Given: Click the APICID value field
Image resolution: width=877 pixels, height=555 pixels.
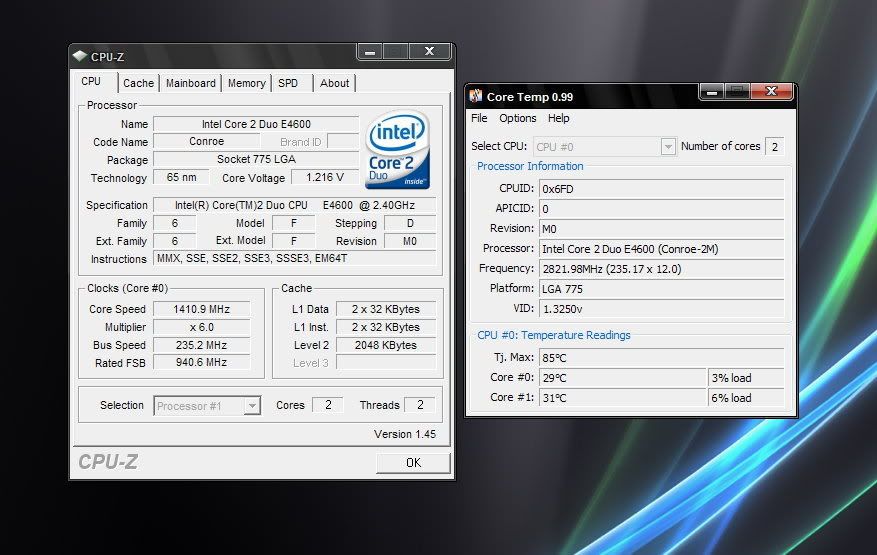Looking at the screenshot, I should point(661,209).
